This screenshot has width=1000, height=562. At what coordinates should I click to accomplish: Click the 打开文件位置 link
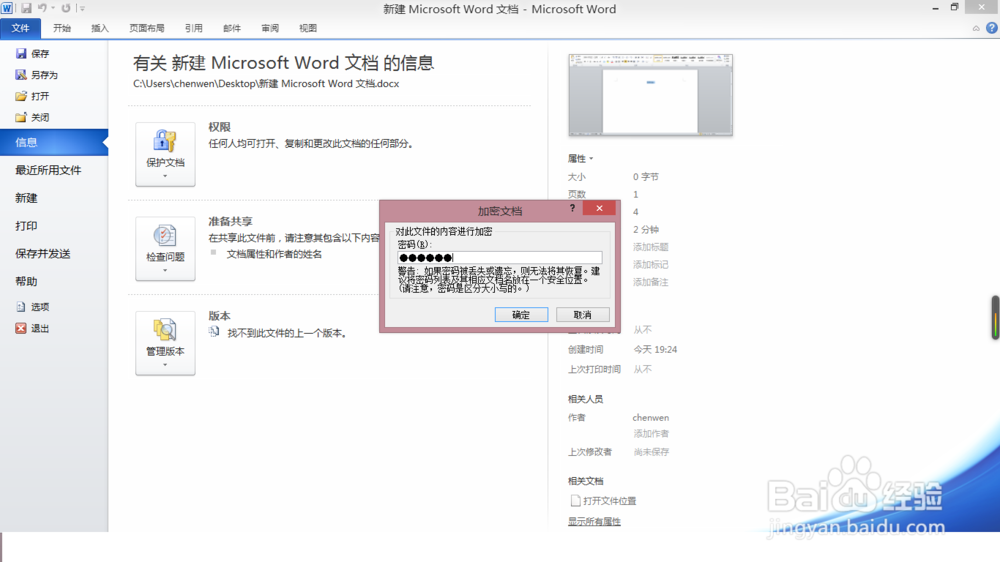610,501
